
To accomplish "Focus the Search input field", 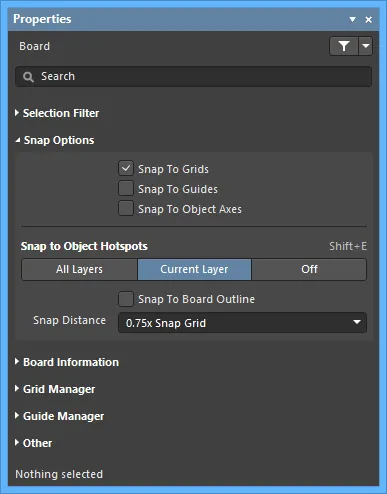I will (x=193, y=77).
